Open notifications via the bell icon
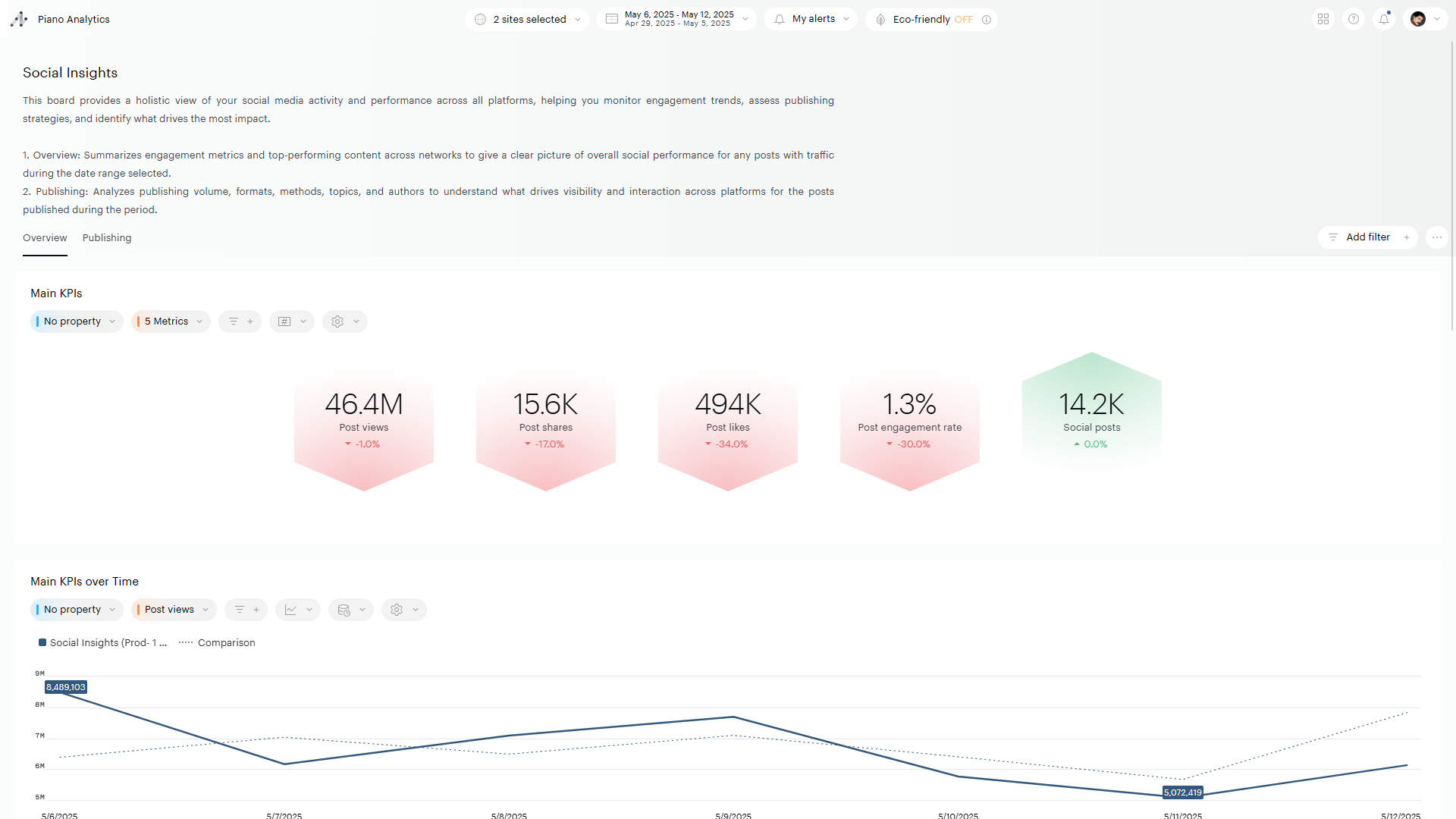The width and height of the screenshot is (1456, 819). coord(1383,19)
